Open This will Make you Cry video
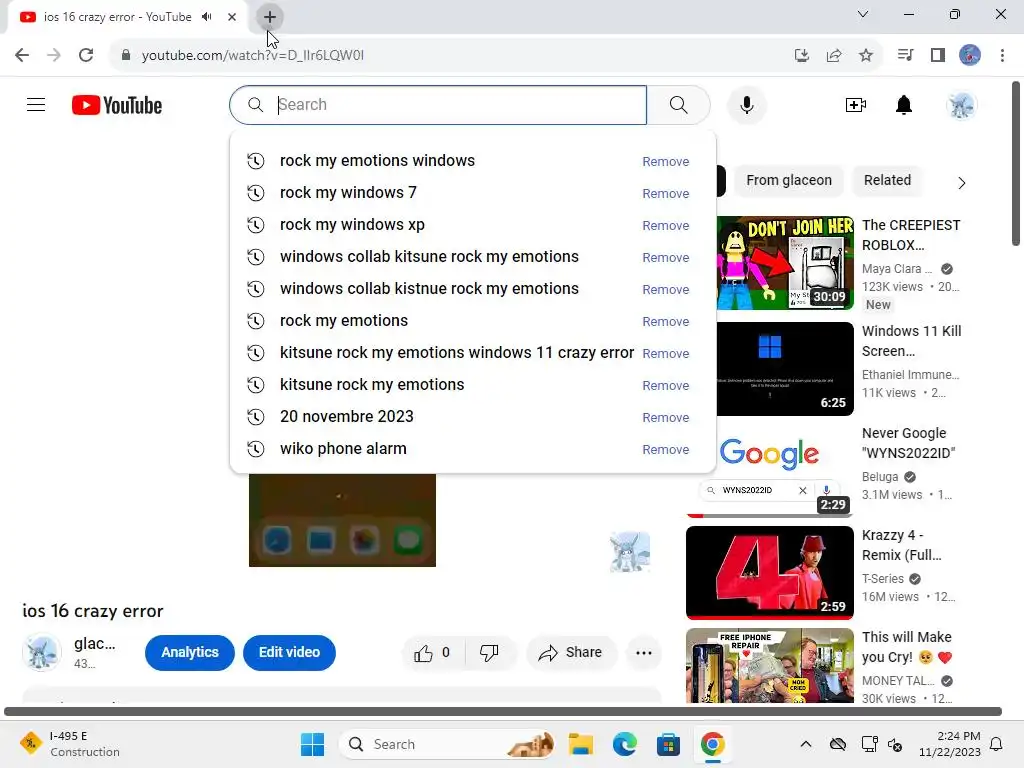The height and width of the screenshot is (768, 1024). tap(769, 665)
